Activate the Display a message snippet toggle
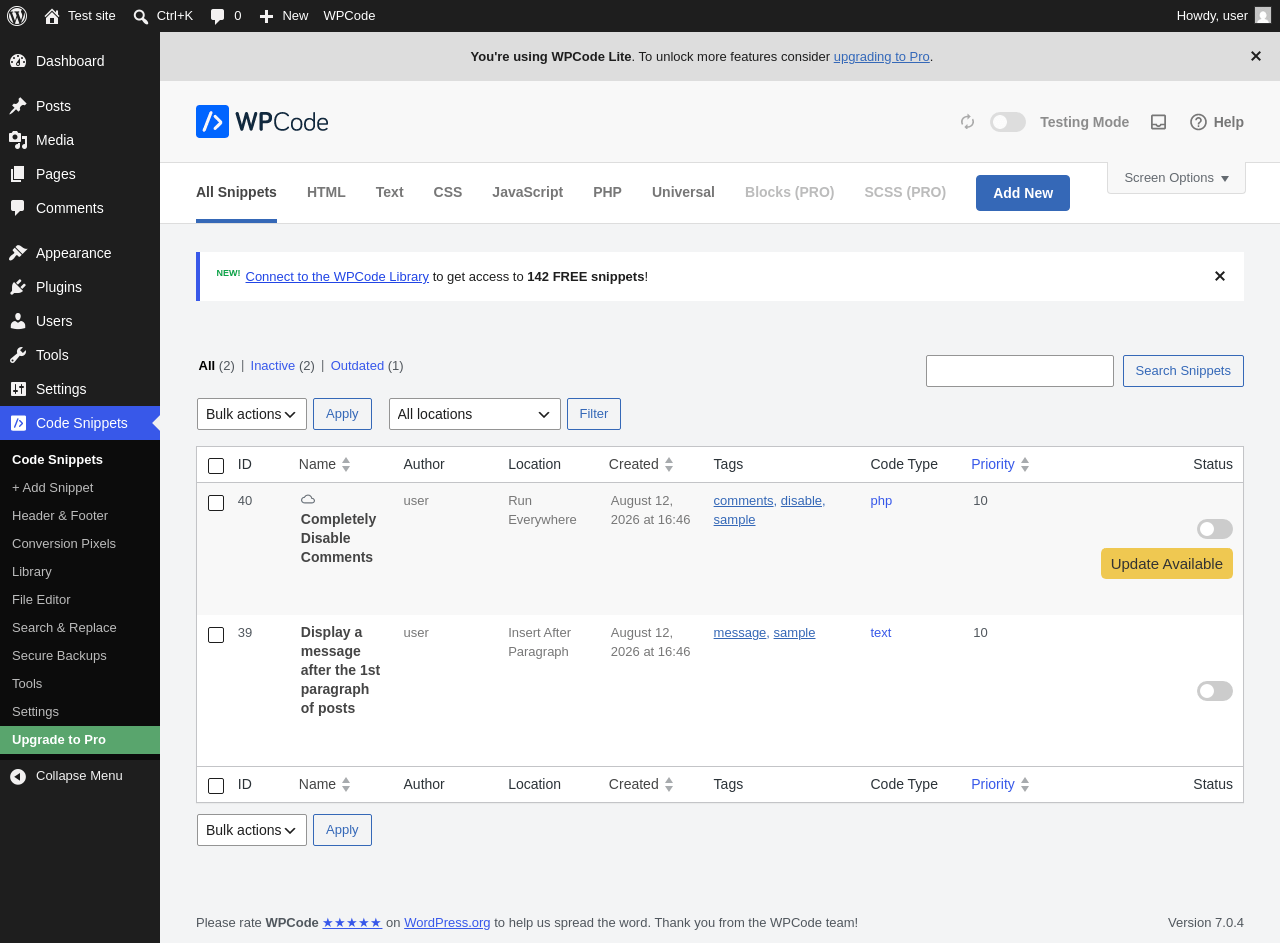The width and height of the screenshot is (1280, 943). click(x=1215, y=691)
